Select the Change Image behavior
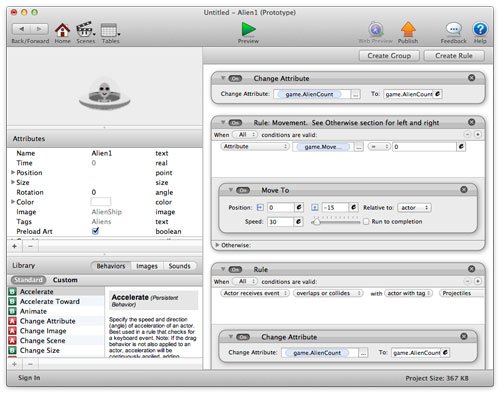The image size is (500, 393). point(56,331)
